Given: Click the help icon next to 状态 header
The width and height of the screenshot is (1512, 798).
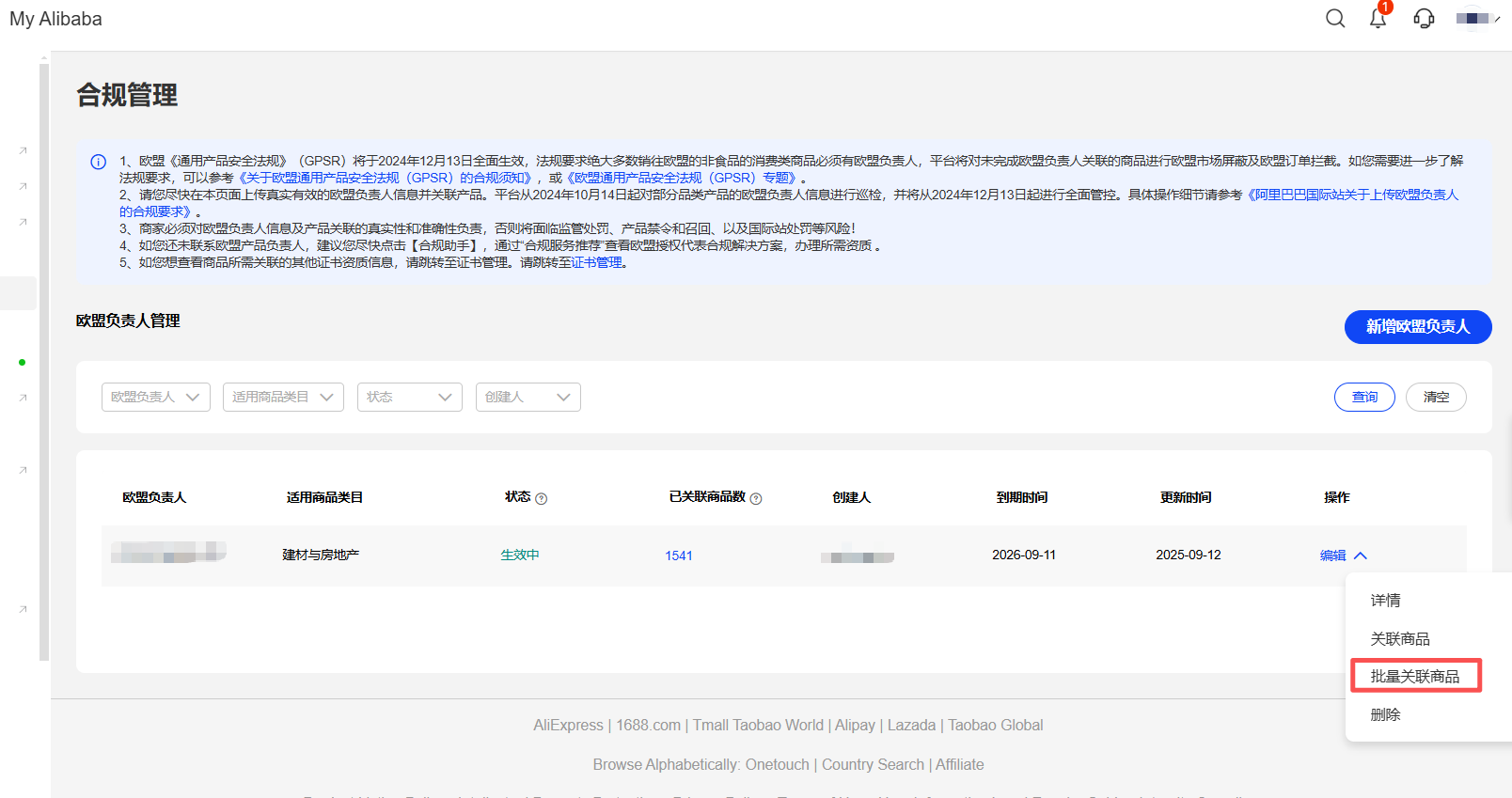Looking at the screenshot, I should [541, 499].
